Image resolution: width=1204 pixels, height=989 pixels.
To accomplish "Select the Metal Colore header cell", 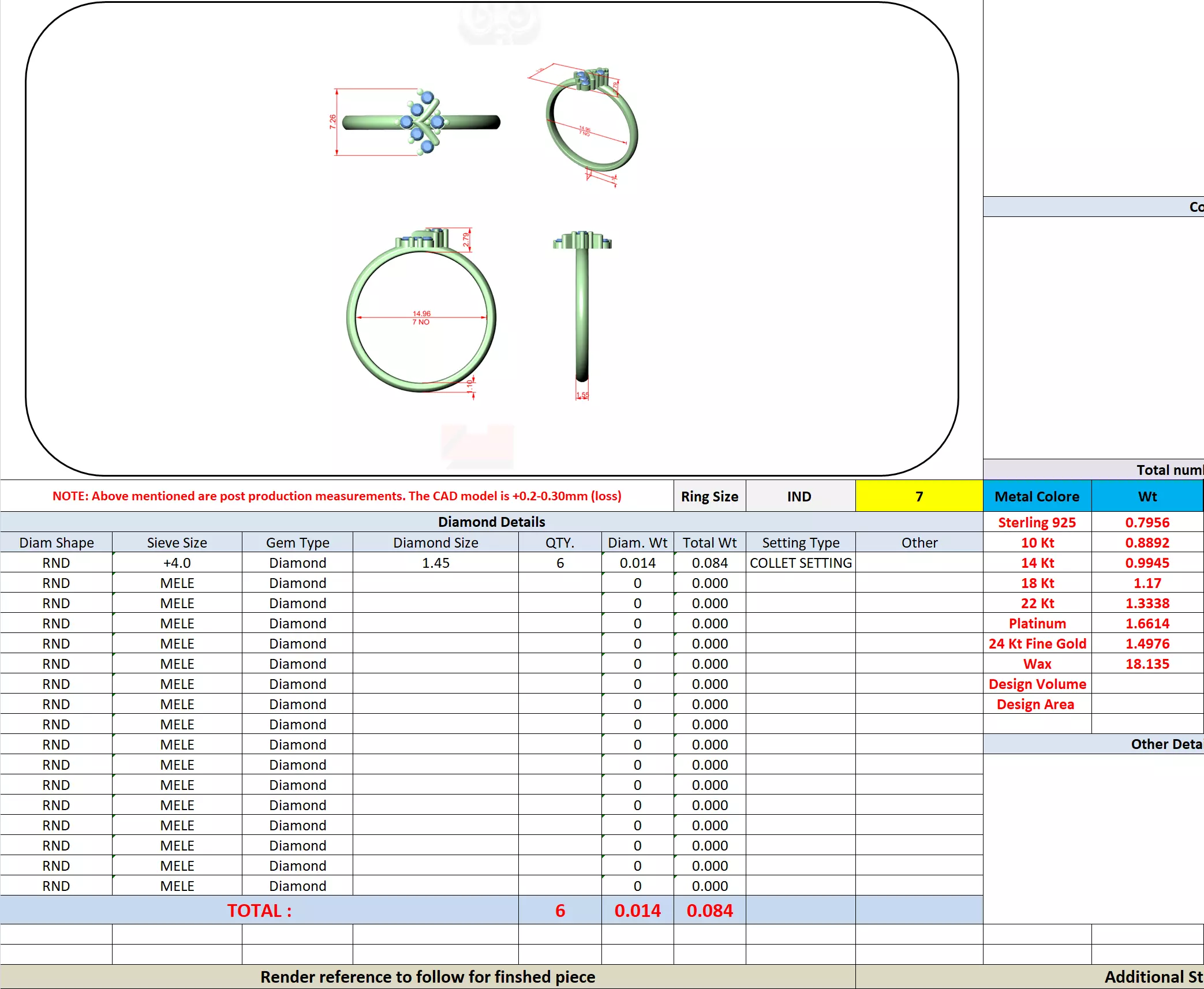I will (1037, 496).
